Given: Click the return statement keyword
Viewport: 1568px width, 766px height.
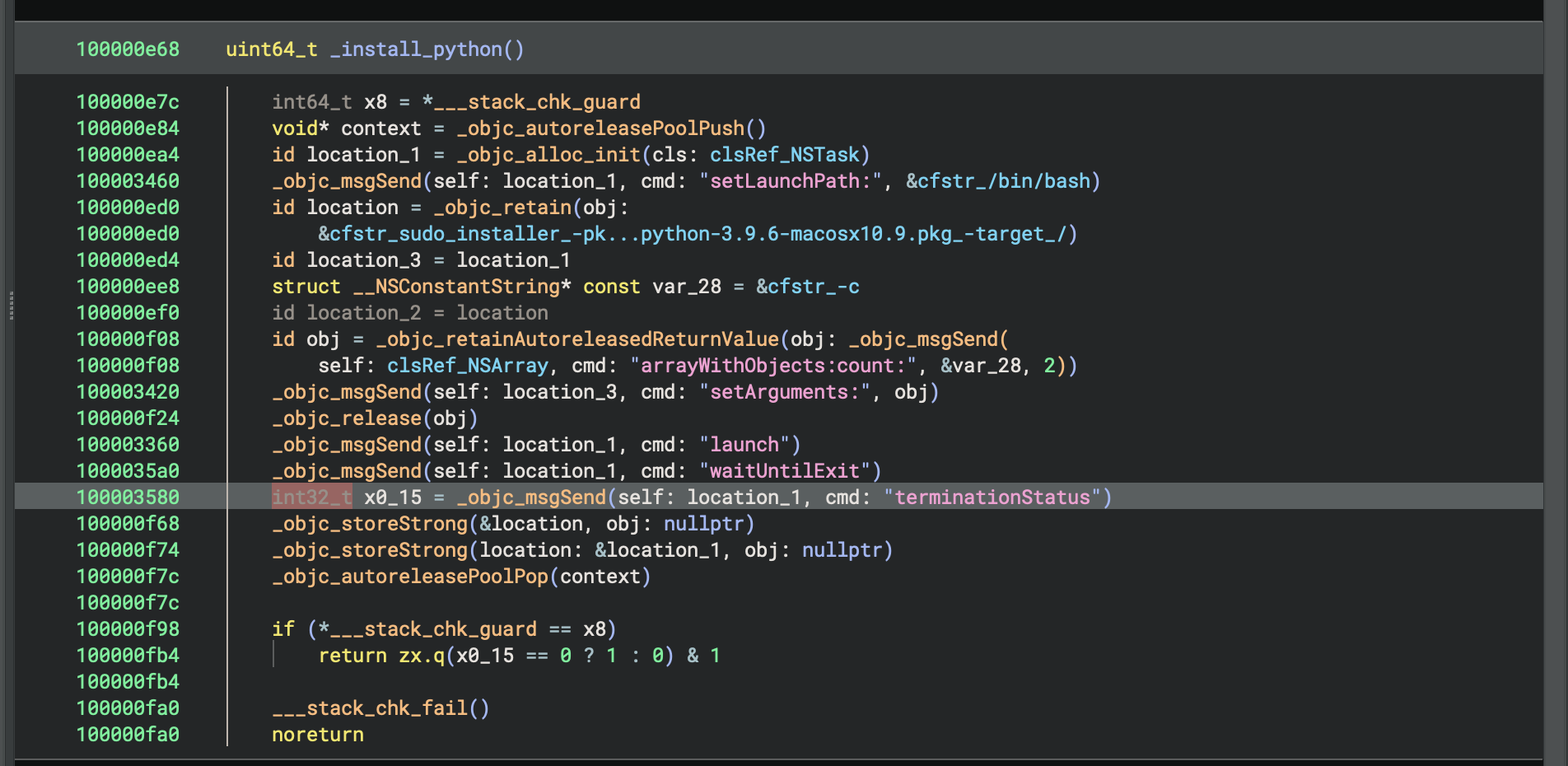Looking at the screenshot, I should click(x=352, y=656).
